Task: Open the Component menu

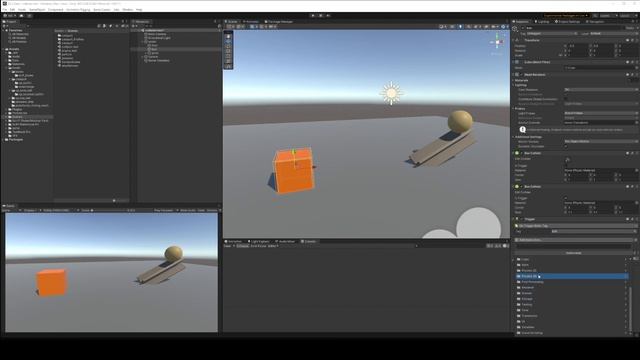Action: (x=56, y=9)
